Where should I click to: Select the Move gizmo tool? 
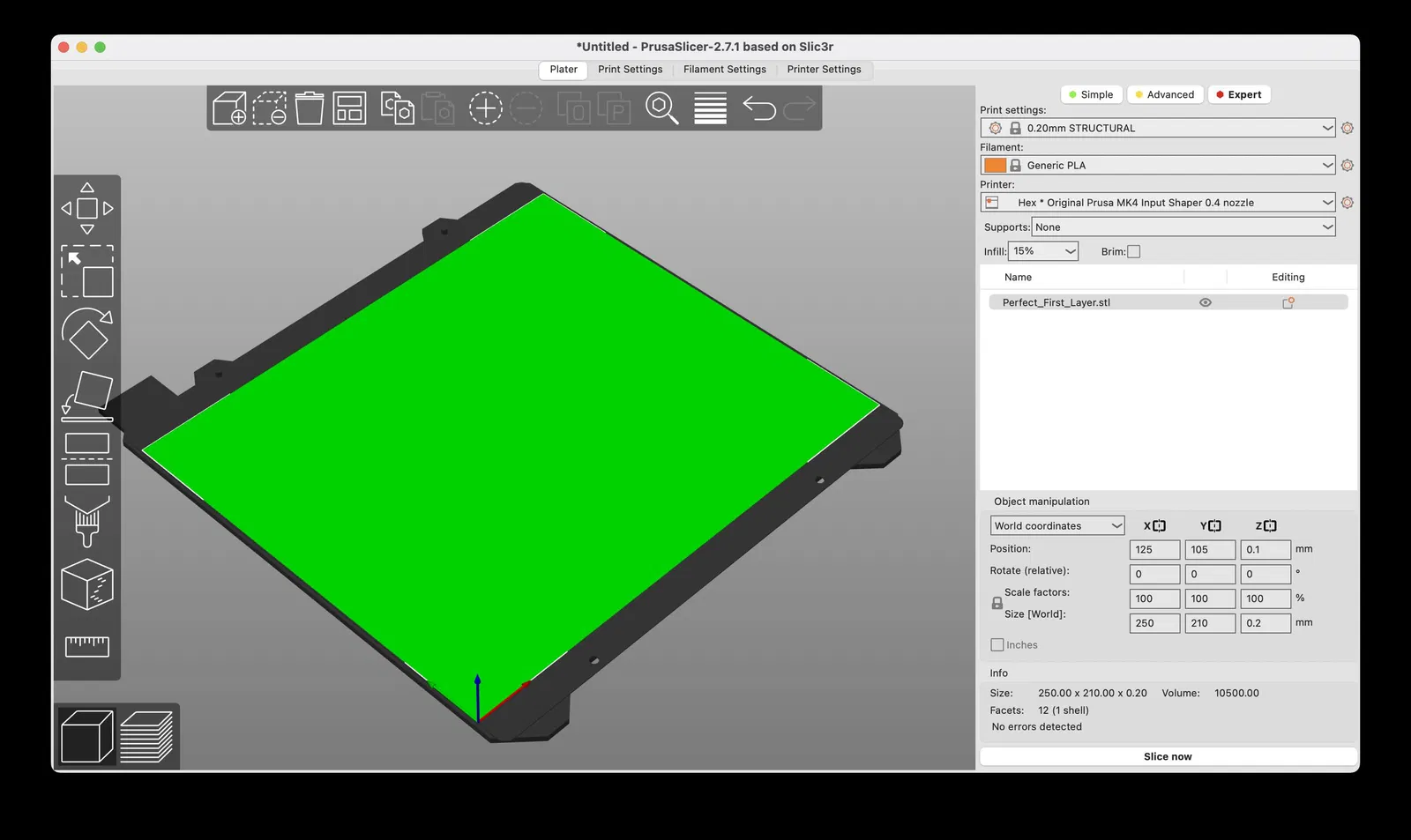click(87, 208)
